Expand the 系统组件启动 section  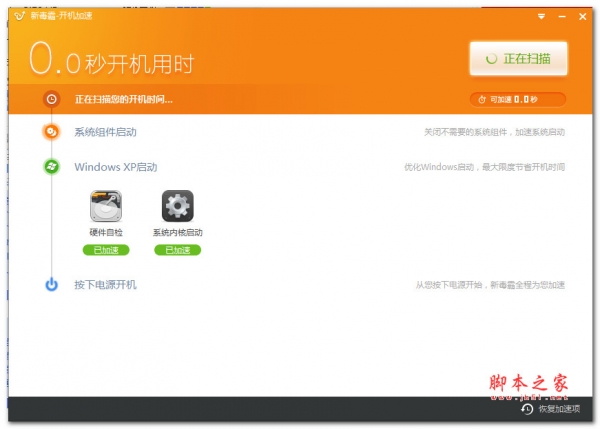pyautogui.click(x=105, y=132)
